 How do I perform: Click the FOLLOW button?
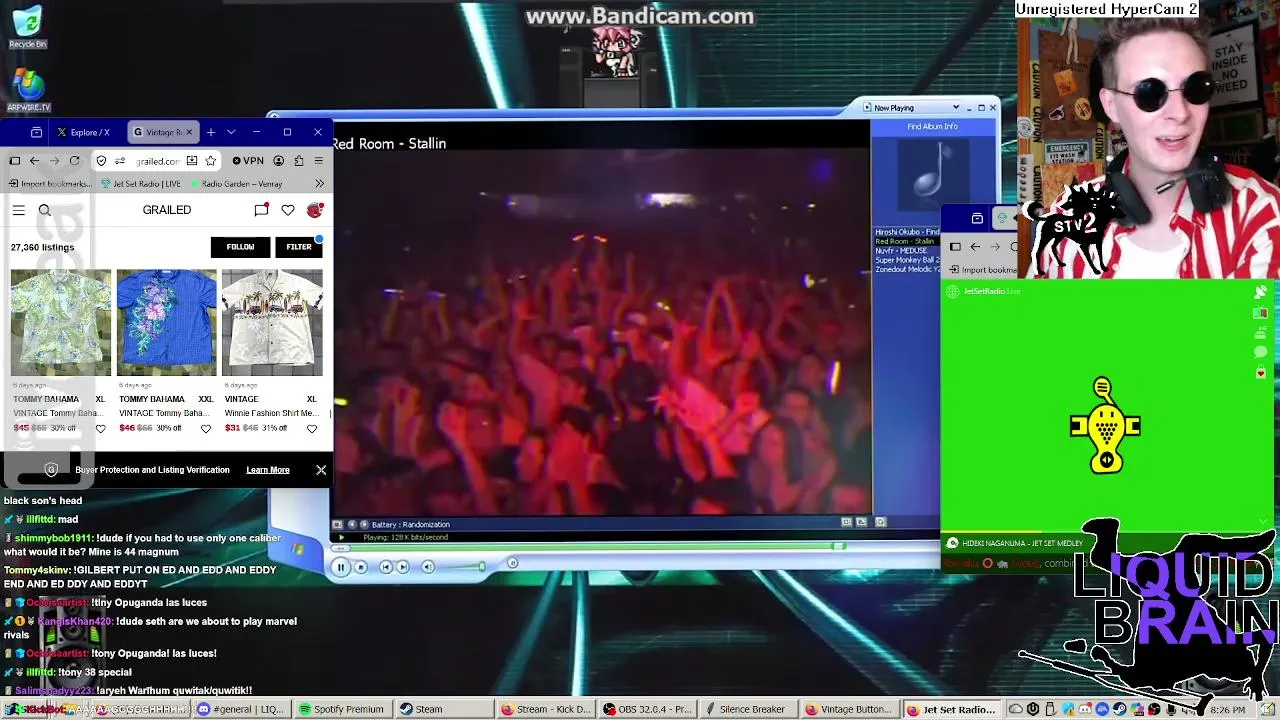point(240,247)
